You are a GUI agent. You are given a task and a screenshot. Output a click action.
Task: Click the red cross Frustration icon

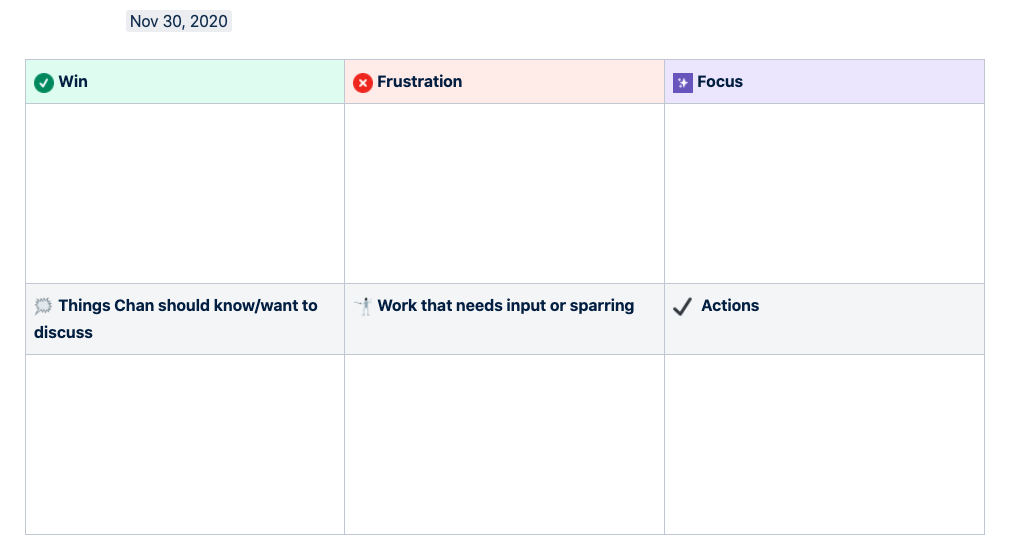pyautogui.click(x=363, y=82)
